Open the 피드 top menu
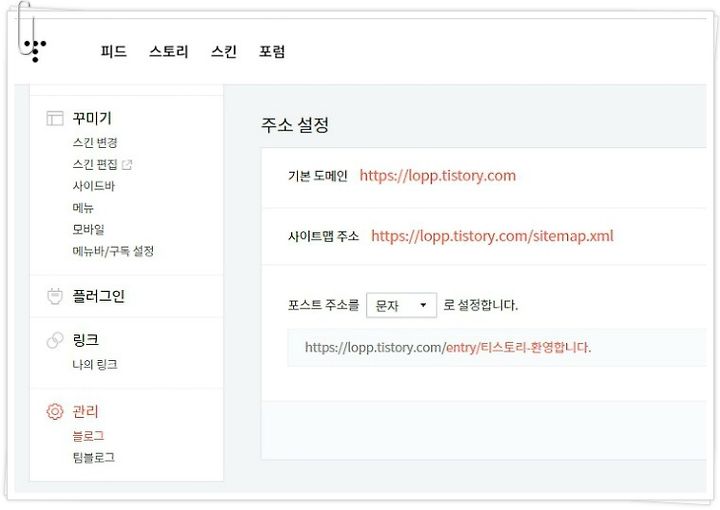This screenshot has height=510, width=720. (113, 51)
